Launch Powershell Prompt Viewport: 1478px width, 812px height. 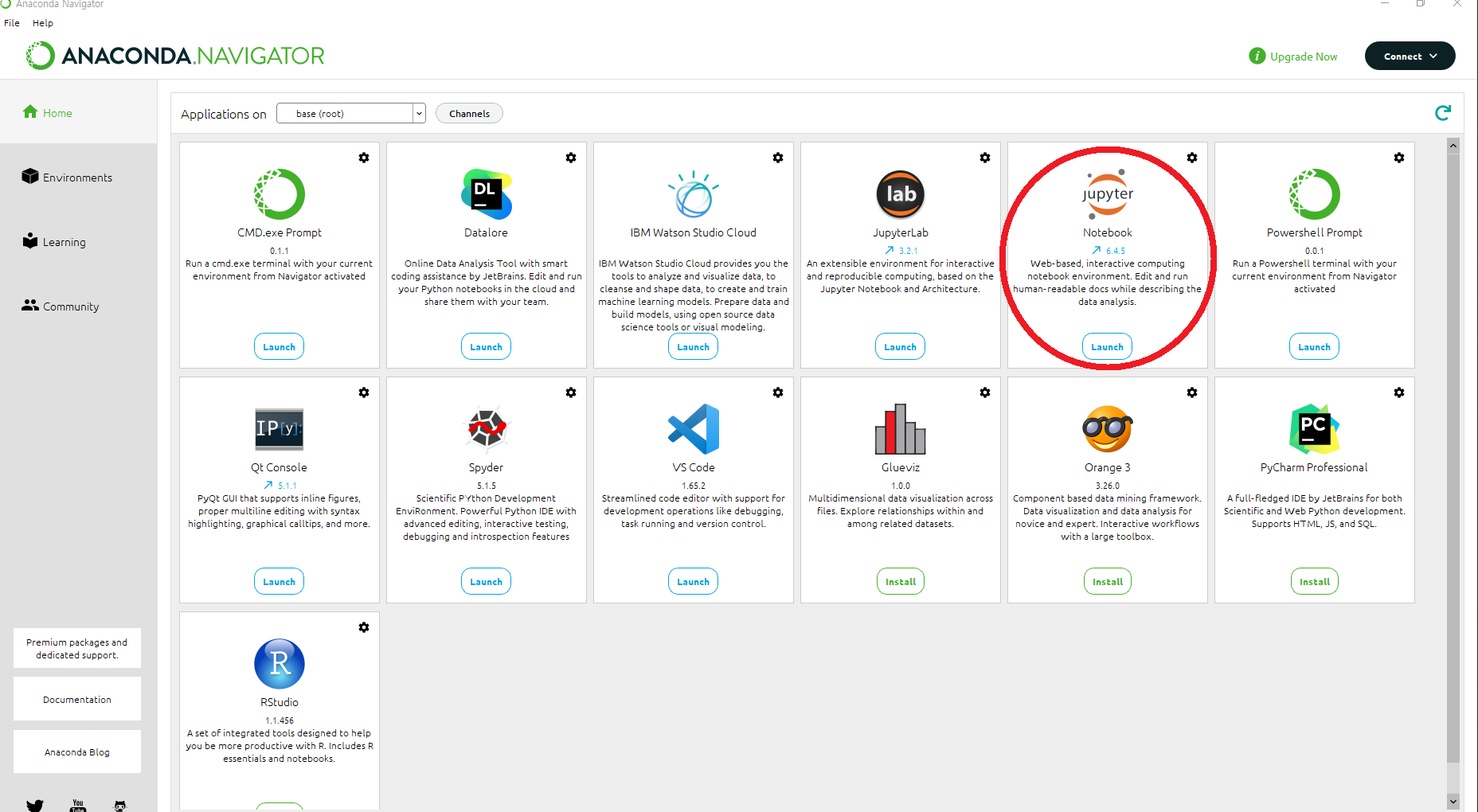tap(1315, 346)
